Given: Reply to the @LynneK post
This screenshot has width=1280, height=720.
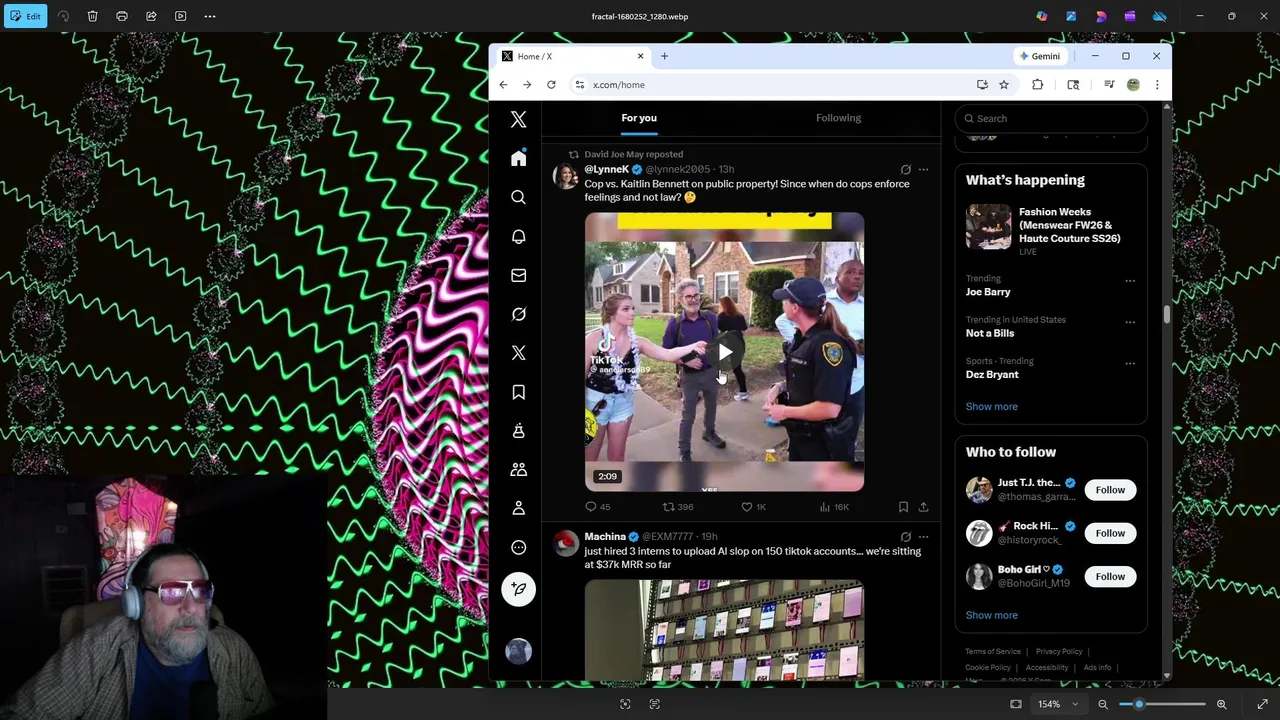Looking at the screenshot, I should coord(597,507).
